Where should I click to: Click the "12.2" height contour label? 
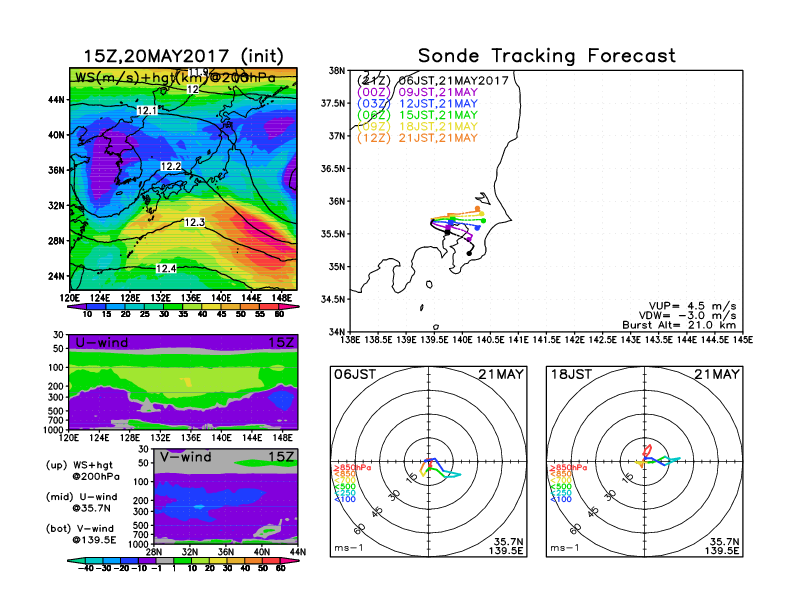tap(171, 166)
